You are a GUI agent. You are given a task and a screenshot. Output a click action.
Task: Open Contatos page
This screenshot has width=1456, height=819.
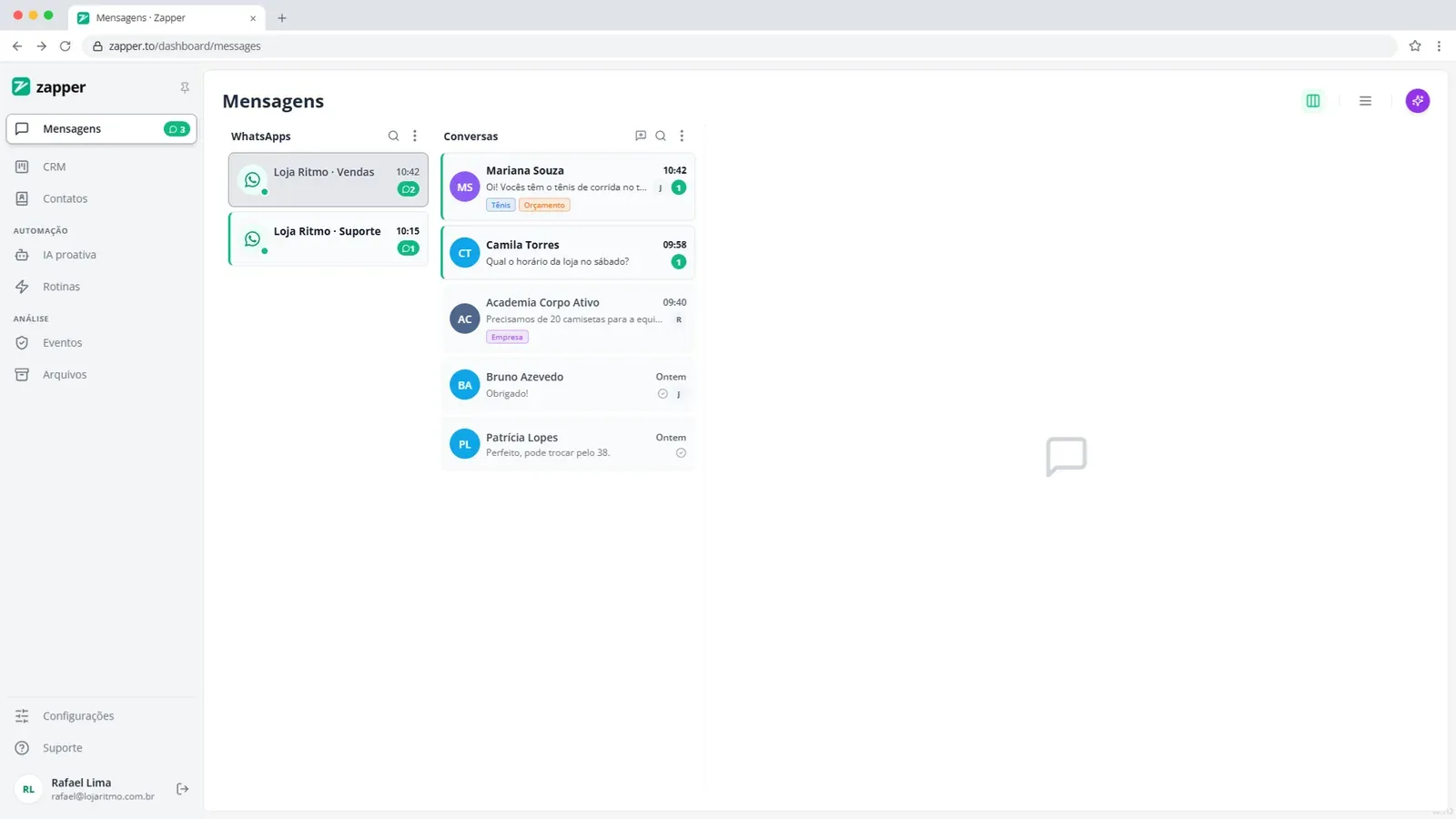click(x=101, y=198)
